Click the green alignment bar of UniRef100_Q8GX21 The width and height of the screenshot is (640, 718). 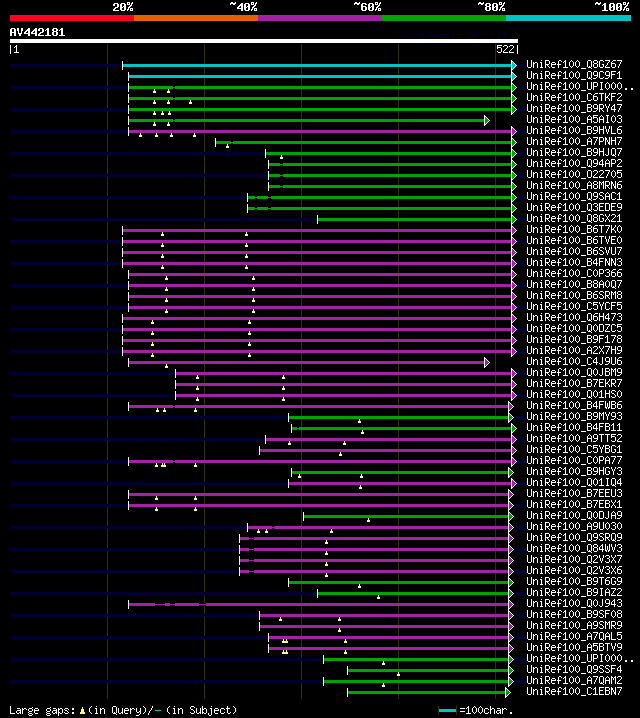(414, 219)
